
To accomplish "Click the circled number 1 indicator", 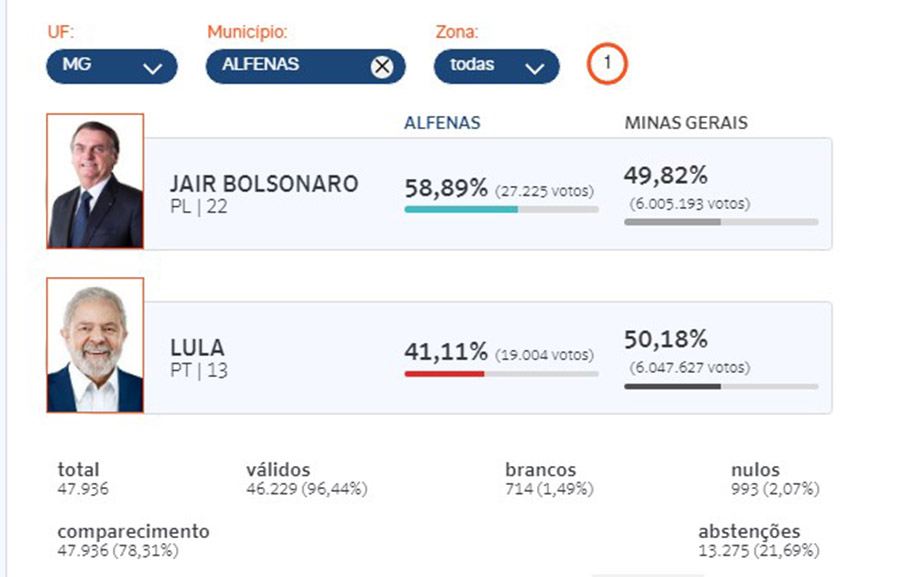I will (607, 64).
